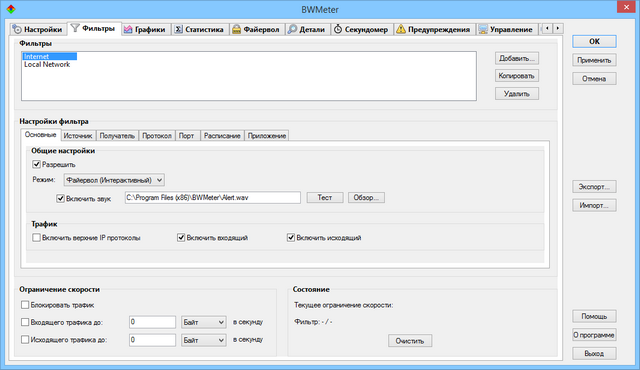This screenshot has width=640, height=370.
Task: Click the Импорт... button
Action: (x=594, y=205)
